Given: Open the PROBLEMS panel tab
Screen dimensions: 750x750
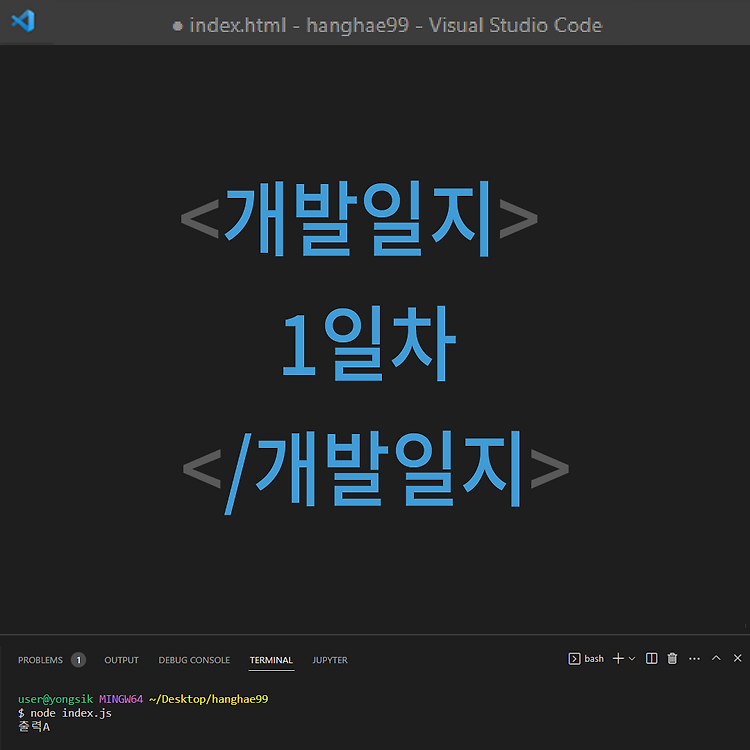Looking at the screenshot, I should point(40,660).
